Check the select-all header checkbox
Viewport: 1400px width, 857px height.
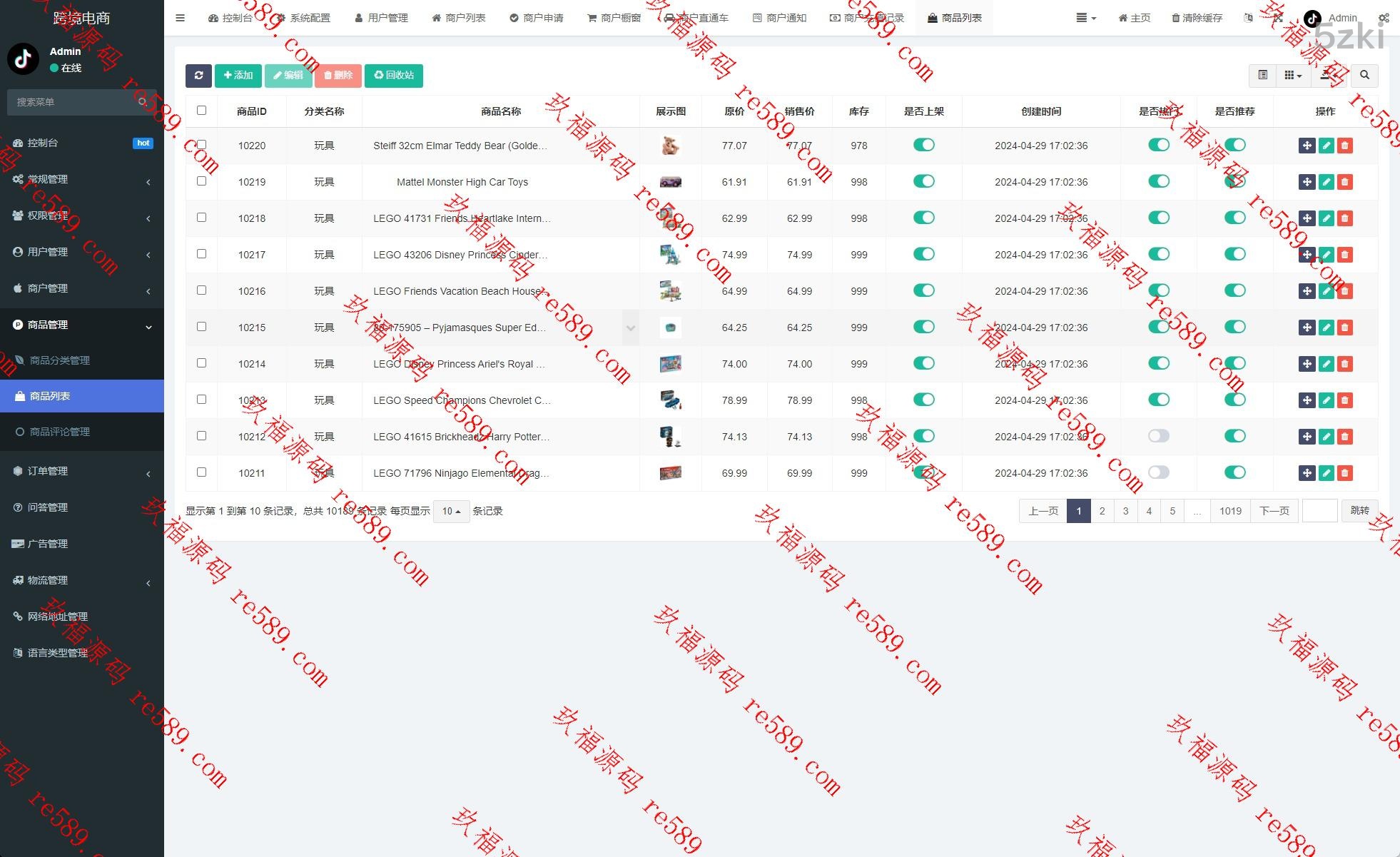[201, 111]
